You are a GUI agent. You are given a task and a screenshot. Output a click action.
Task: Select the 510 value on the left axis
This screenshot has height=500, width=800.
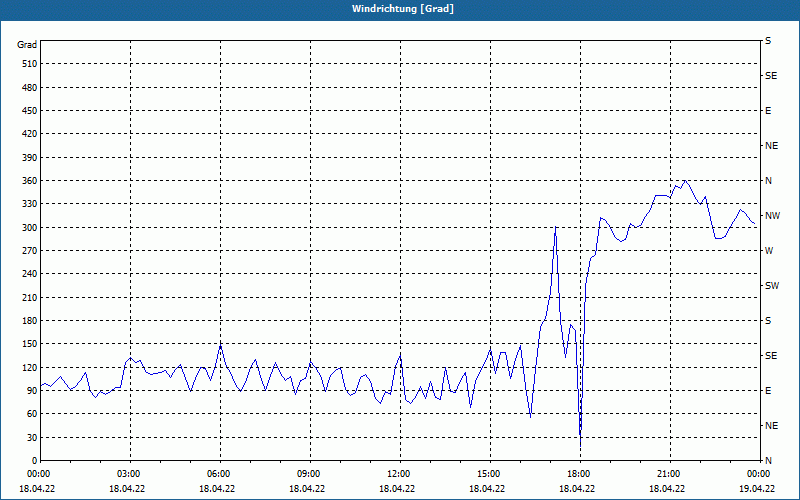pyautogui.click(x=30, y=64)
